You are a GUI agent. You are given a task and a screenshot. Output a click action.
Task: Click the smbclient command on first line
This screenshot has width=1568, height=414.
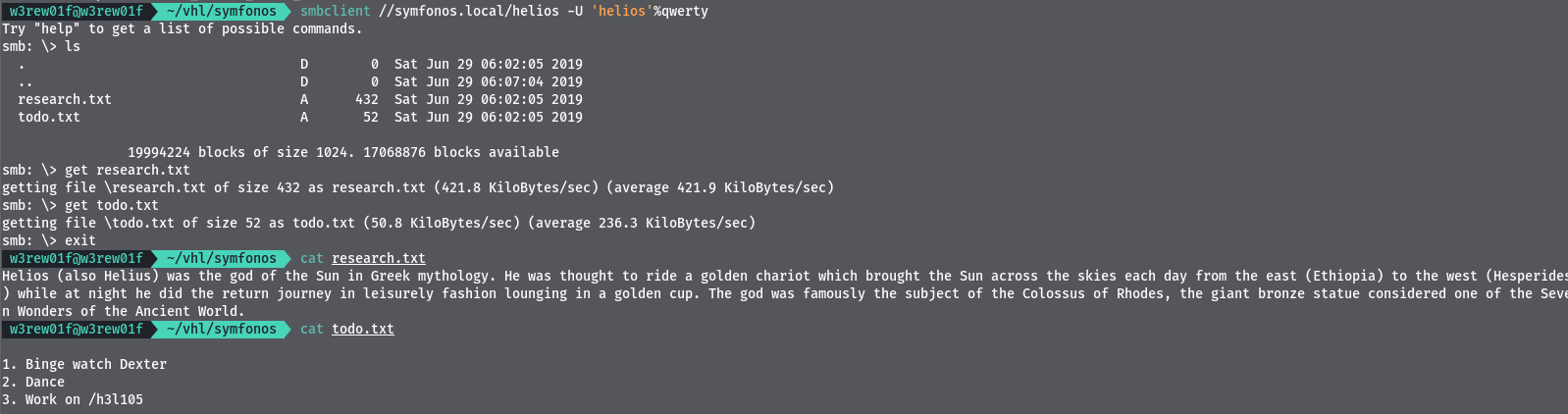tap(336, 11)
